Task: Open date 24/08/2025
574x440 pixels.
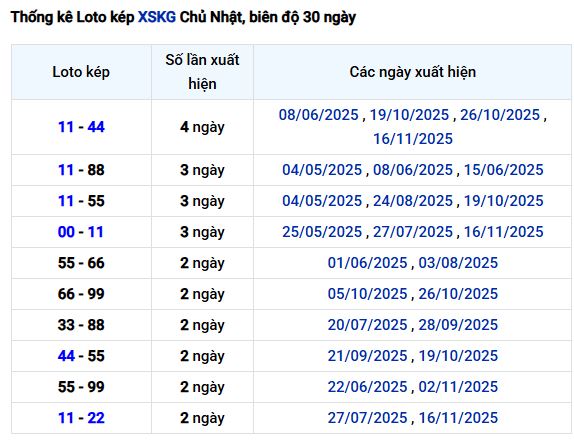Action: pyautogui.click(x=413, y=201)
